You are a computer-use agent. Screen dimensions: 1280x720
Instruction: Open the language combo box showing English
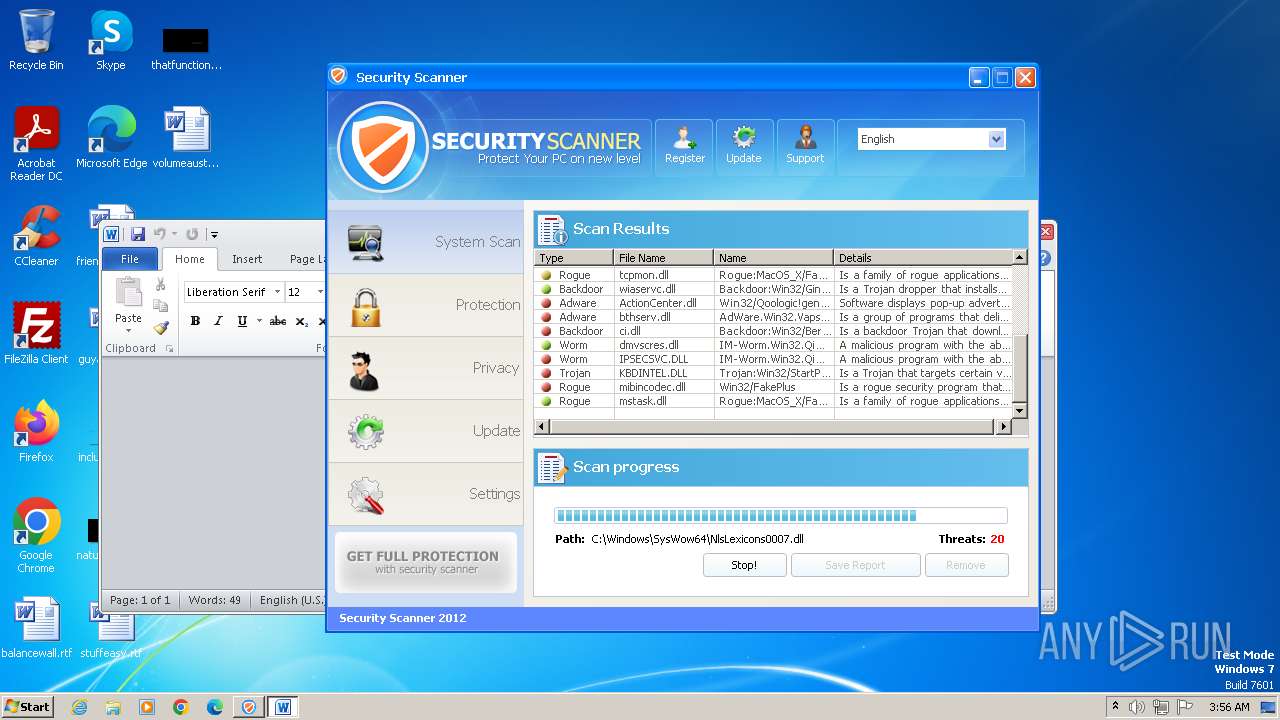931,139
